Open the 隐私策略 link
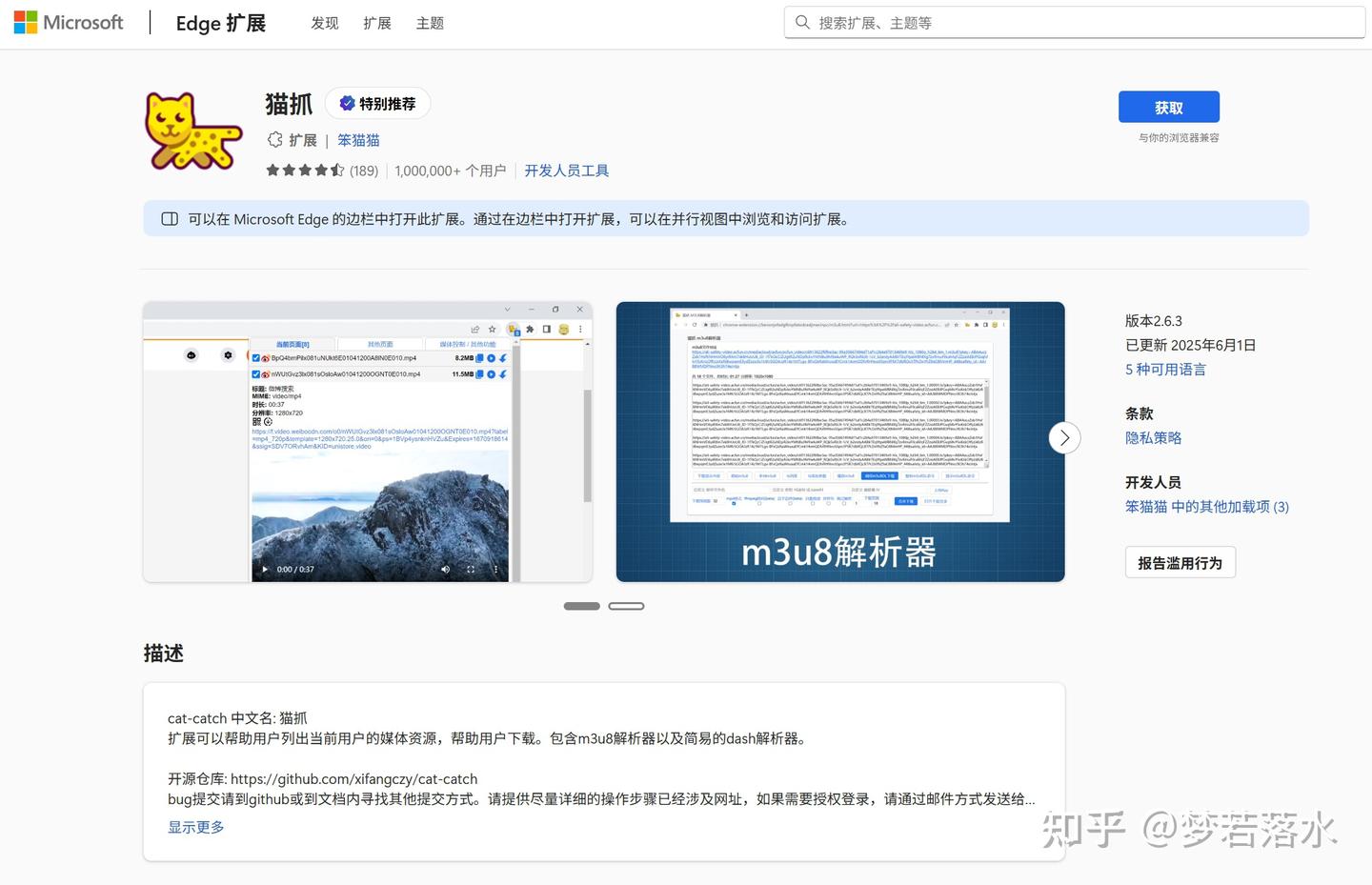 pyautogui.click(x=1153, y=438)
